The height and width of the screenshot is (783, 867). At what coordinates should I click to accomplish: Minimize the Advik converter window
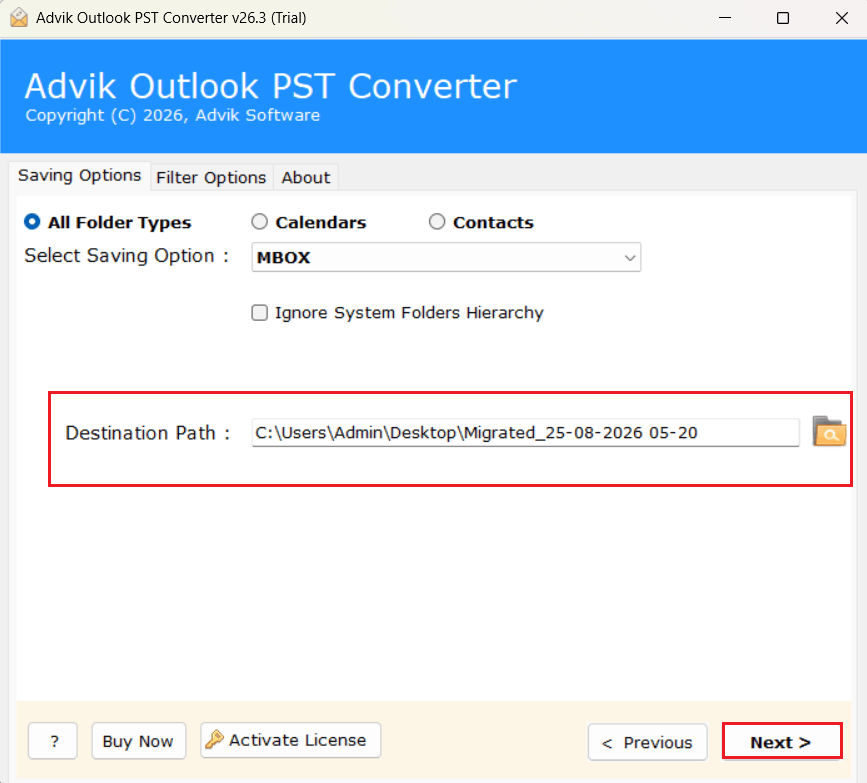[x=725, y=18]
